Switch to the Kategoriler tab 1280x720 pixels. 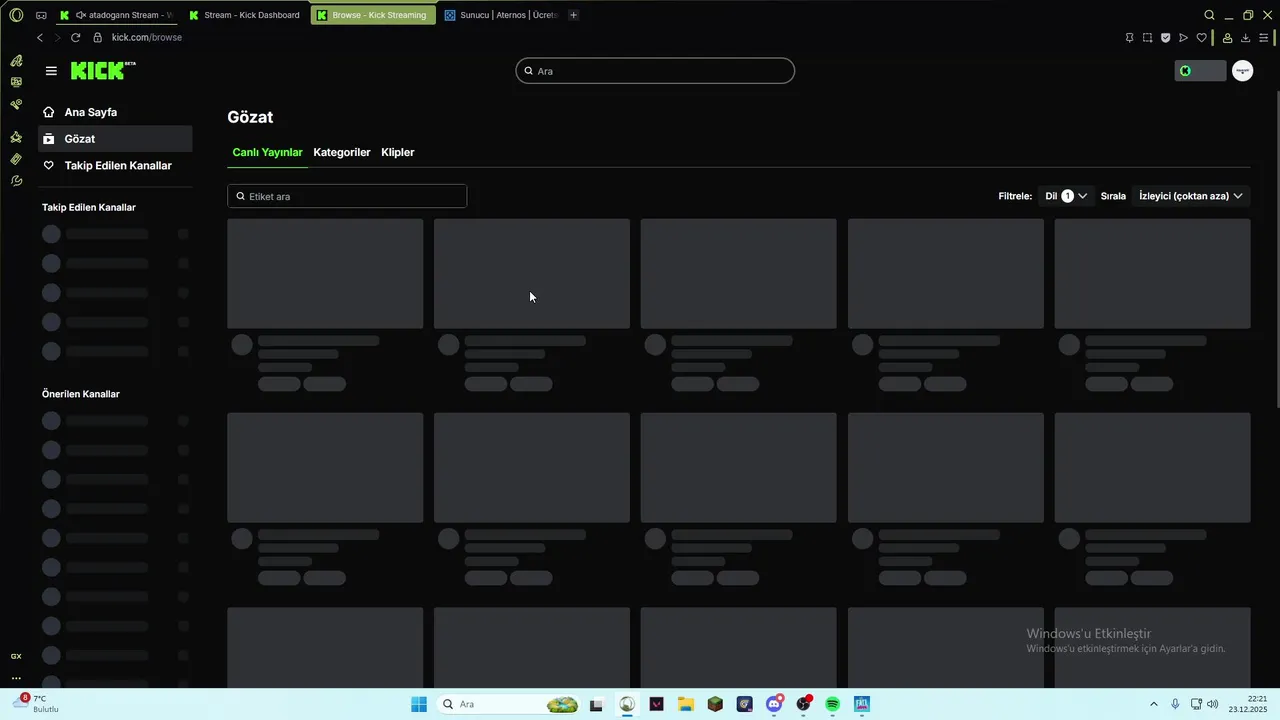tap(342, 152)
